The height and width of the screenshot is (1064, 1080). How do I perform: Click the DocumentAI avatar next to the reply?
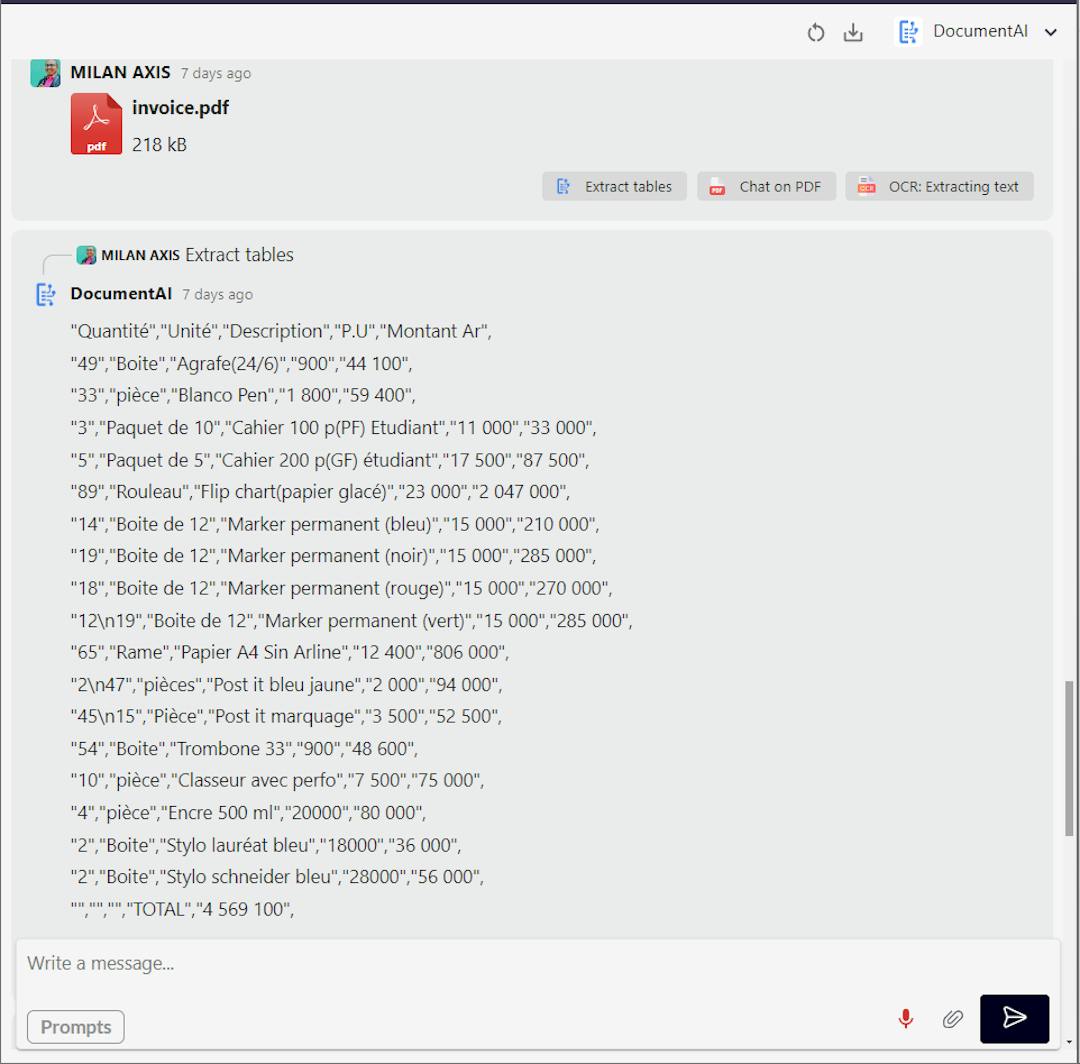(45, 294)
